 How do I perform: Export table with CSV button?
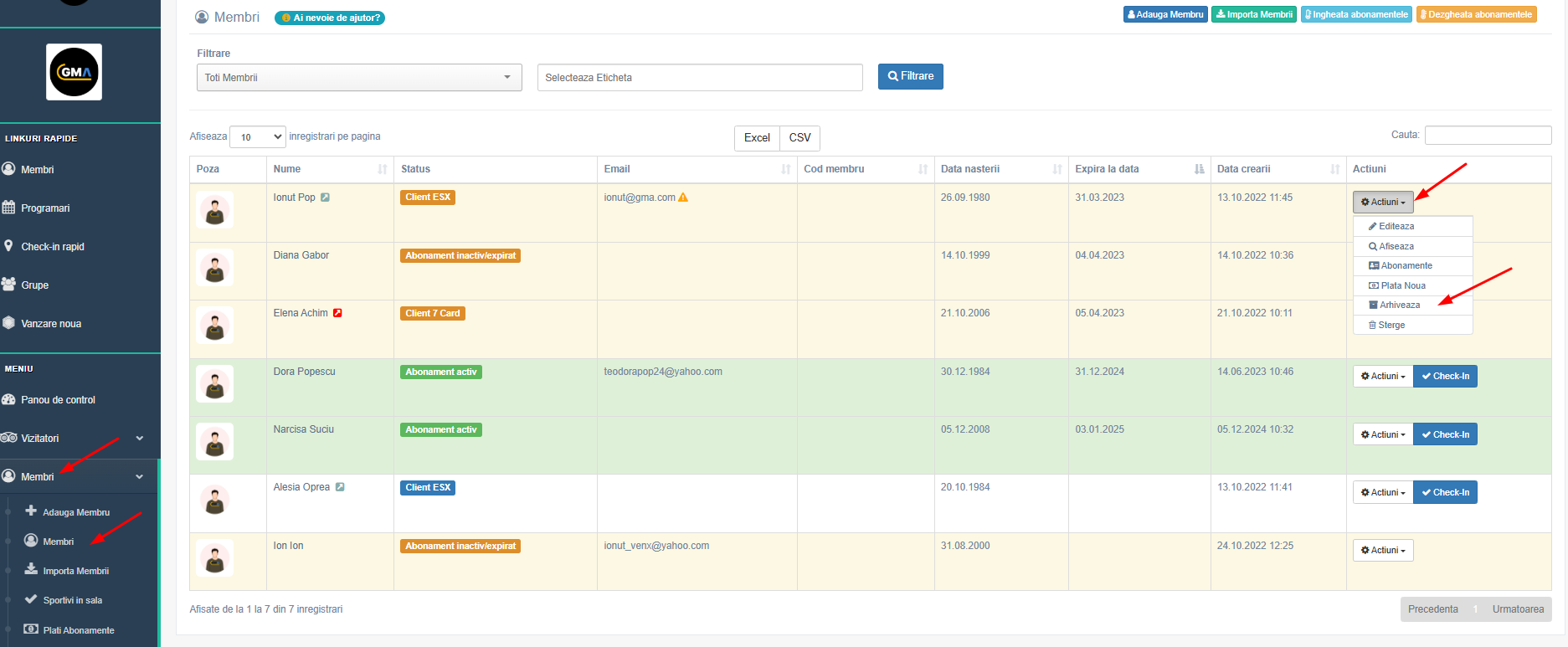point(799,138)
